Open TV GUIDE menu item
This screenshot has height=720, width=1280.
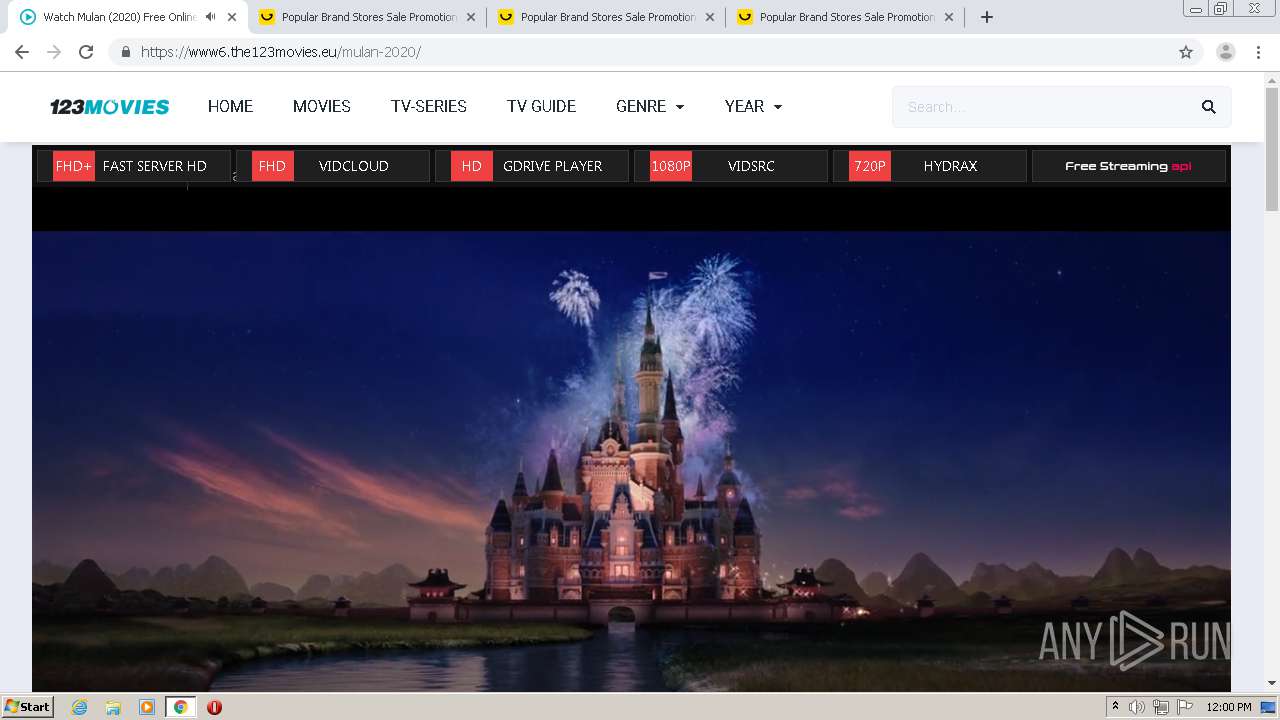click(541, 107)
